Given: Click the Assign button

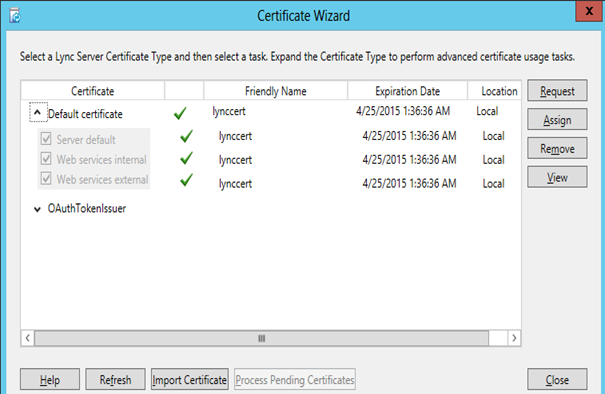Looking at the screenshot, I should (x=557, y=120).
